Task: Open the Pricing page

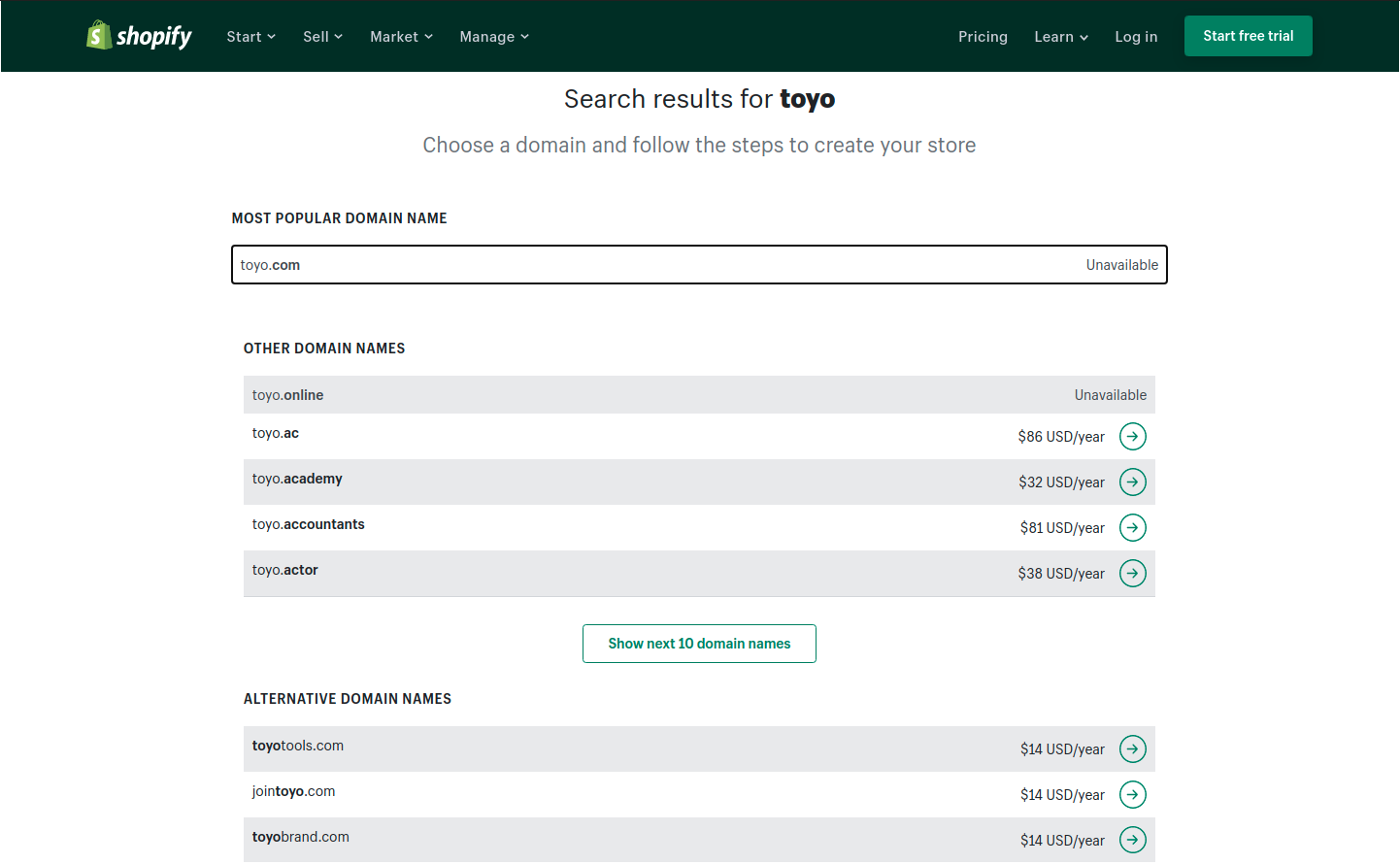Action: point(983,37)
